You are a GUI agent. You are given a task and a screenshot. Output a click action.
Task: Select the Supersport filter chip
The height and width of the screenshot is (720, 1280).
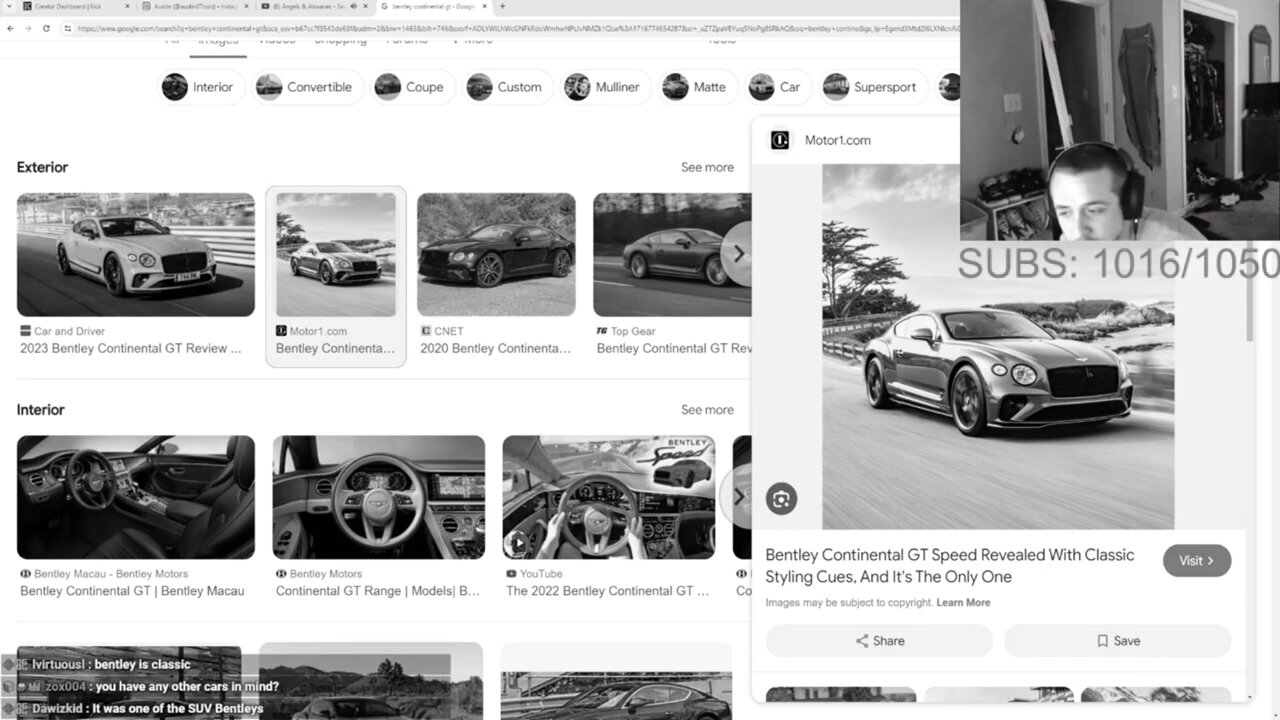(872, 87)
